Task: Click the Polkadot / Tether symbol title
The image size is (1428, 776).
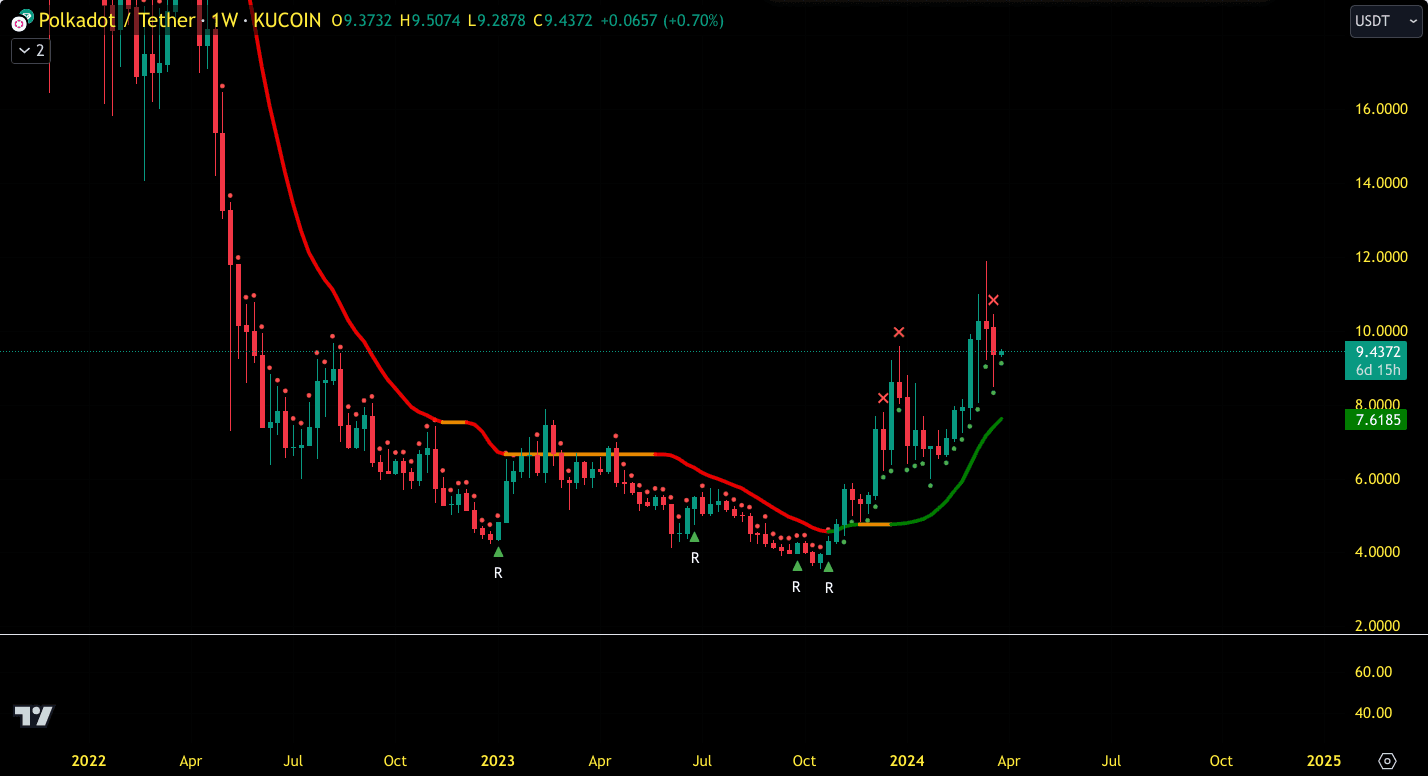Action: coord(116,20)
